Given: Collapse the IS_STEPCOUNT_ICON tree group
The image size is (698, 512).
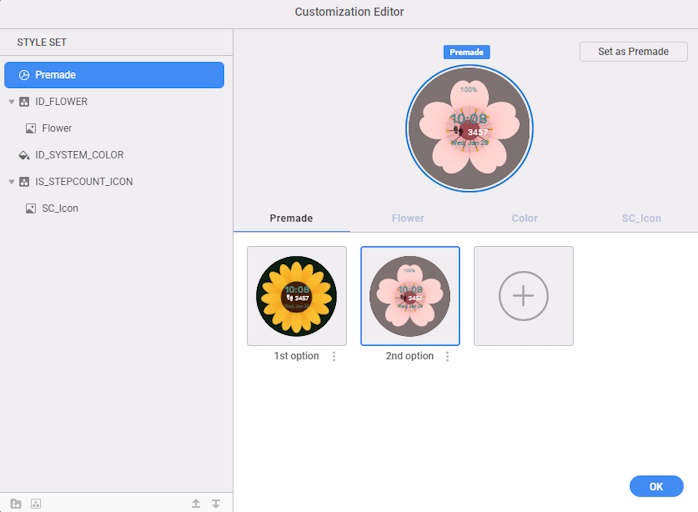Looking at the screenshot, I should (11, 182).
